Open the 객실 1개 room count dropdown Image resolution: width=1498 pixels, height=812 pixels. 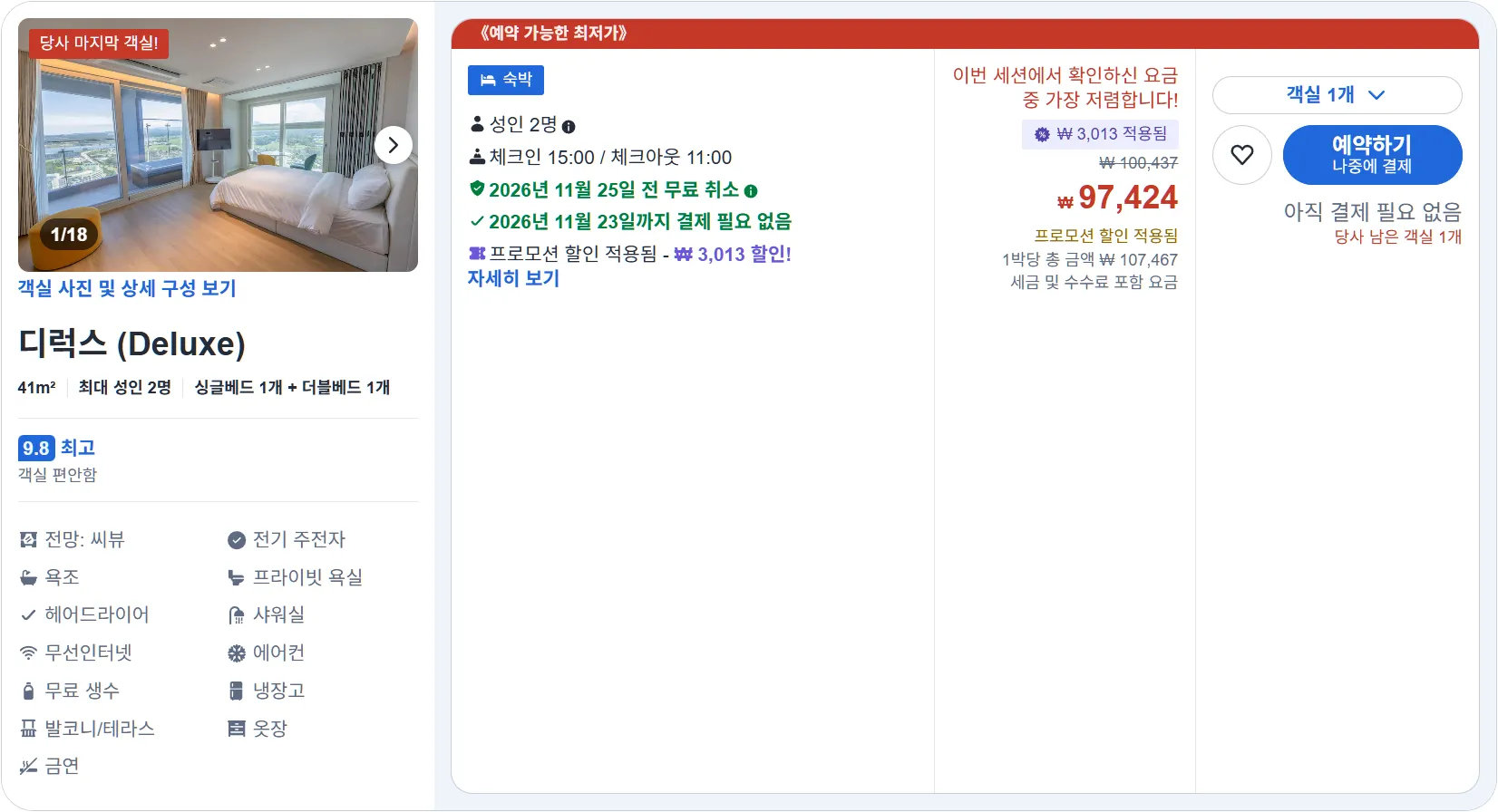[1337, 95]
